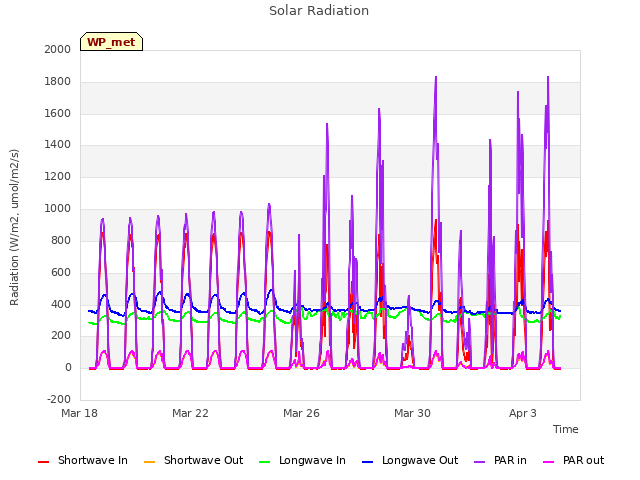Click the Time axis title

coord(566,429)
